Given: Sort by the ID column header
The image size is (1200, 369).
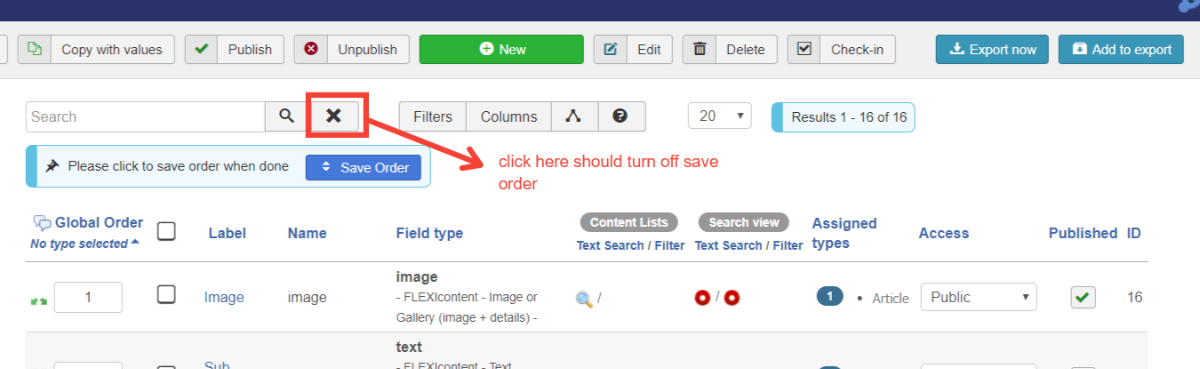Looking at the screenshot, I should click(1134, 233).
